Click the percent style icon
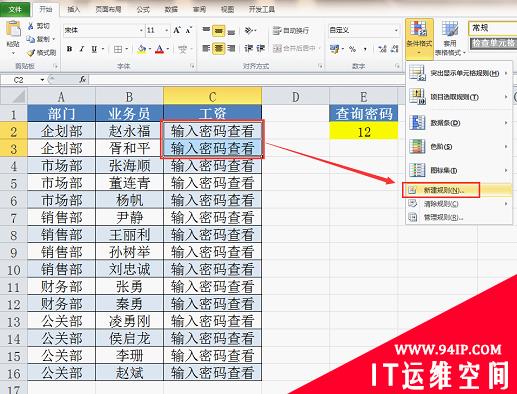Screen dimensions: 517x394 tap(352, 49)
